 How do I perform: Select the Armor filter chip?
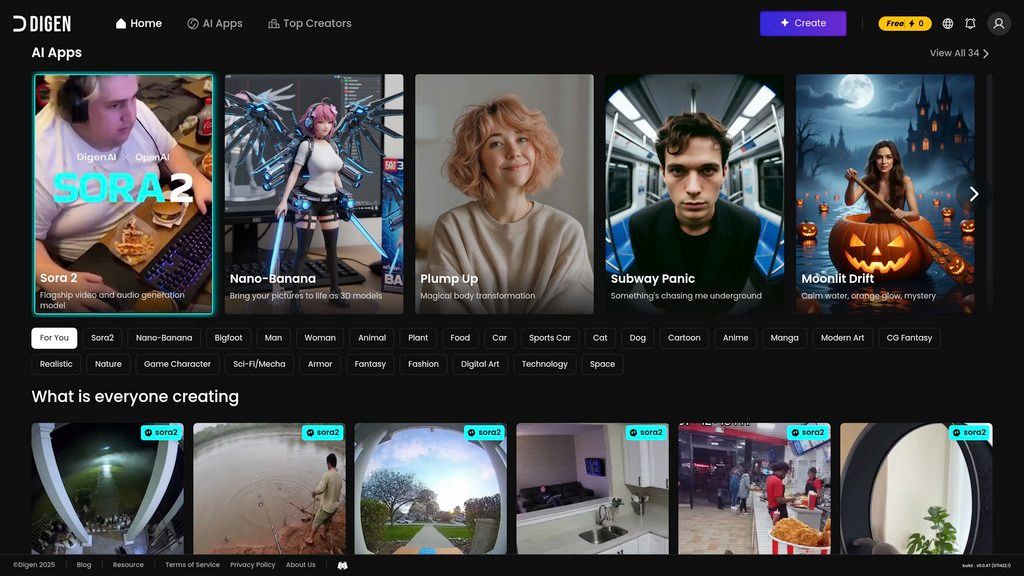[320, 364]
